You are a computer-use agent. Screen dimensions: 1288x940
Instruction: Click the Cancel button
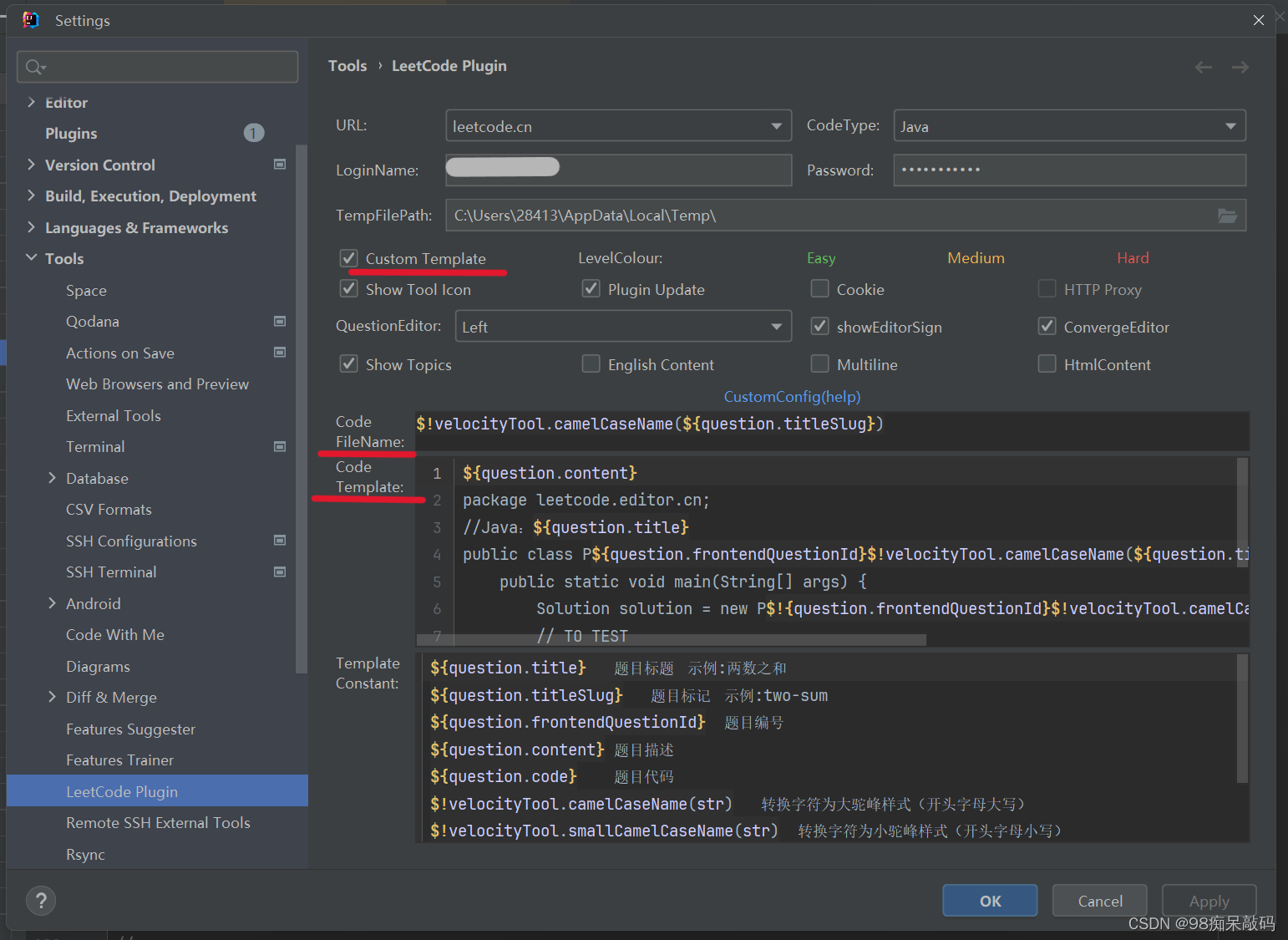pos(1100,901)
